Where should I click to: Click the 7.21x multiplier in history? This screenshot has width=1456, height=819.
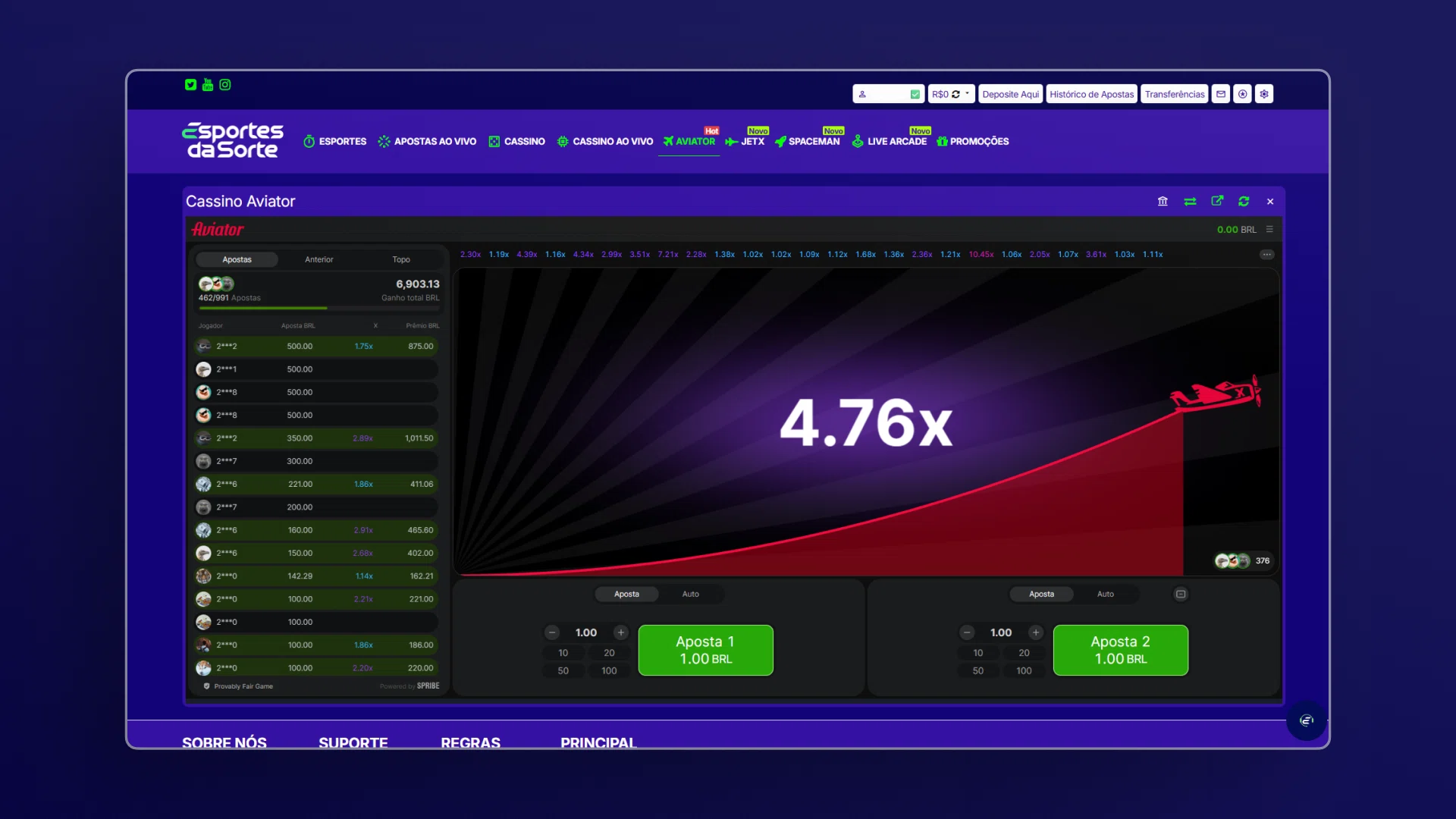[x=668, y=255]
